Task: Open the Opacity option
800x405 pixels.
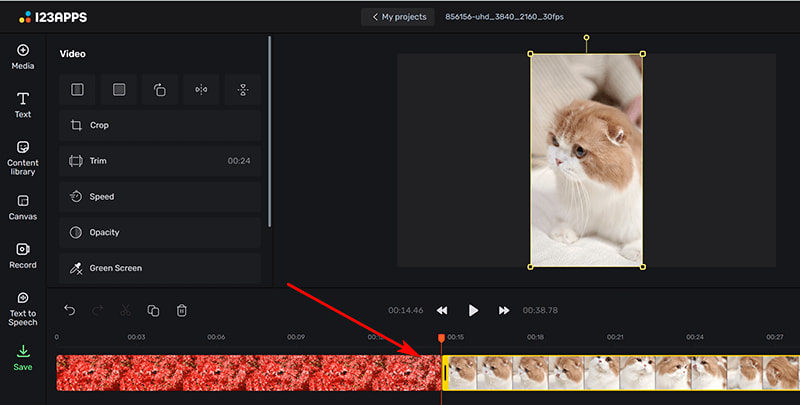Action: (160, 232)
